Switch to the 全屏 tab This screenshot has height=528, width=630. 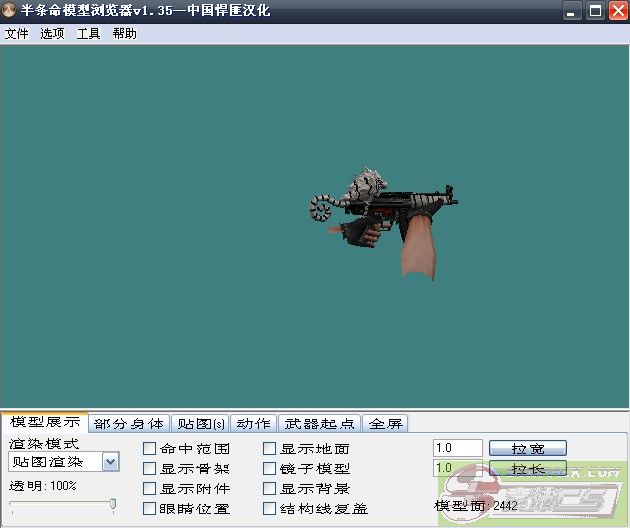point(384,424)
